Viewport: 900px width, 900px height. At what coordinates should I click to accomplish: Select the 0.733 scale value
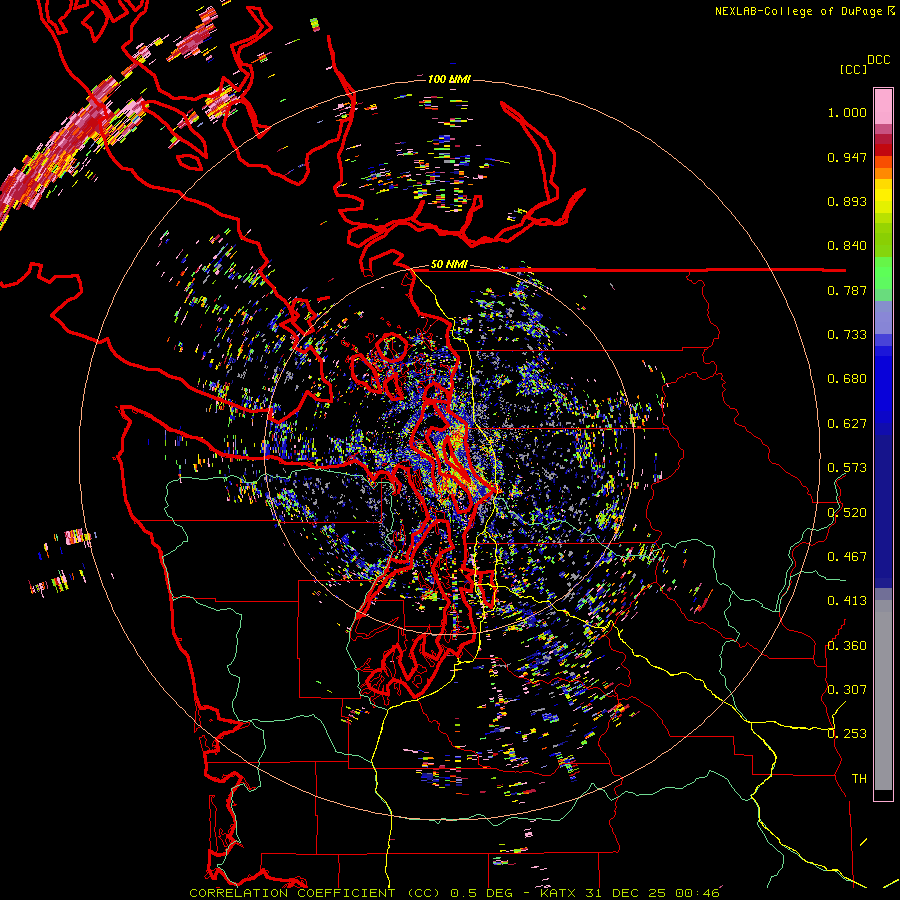click(x=847, y=335)
